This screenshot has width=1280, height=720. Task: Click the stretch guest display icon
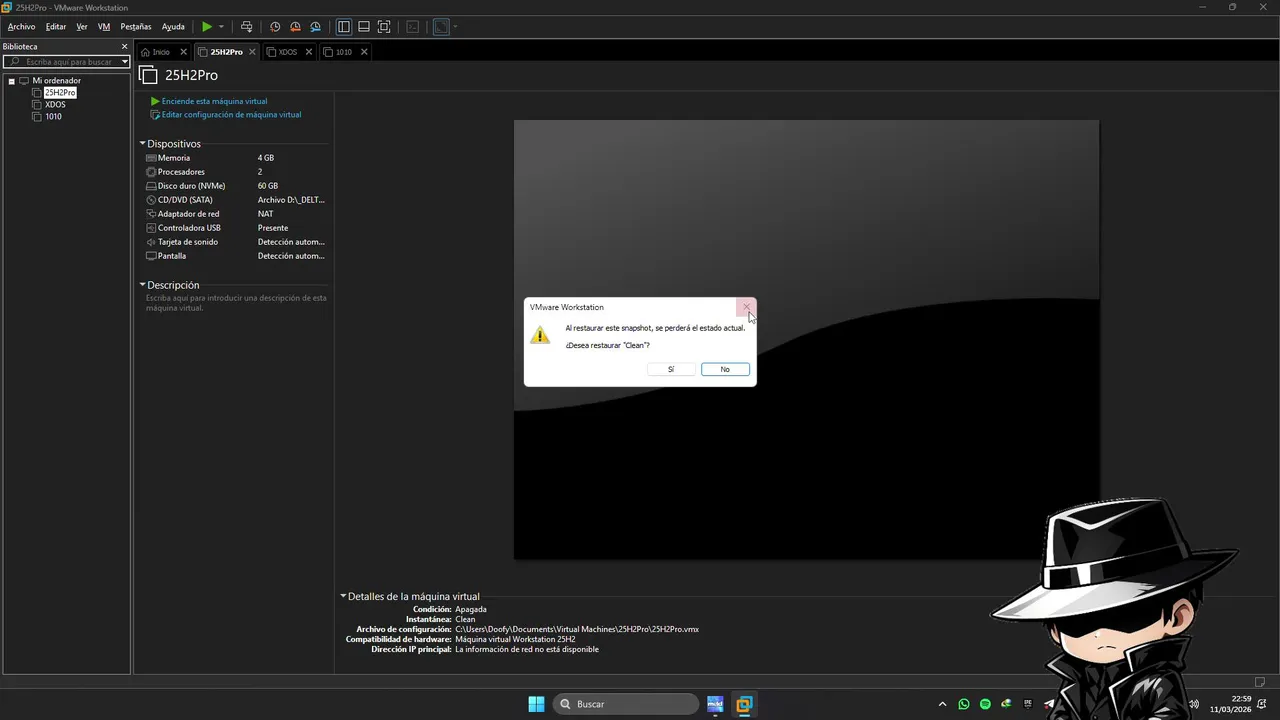[441, 27]
